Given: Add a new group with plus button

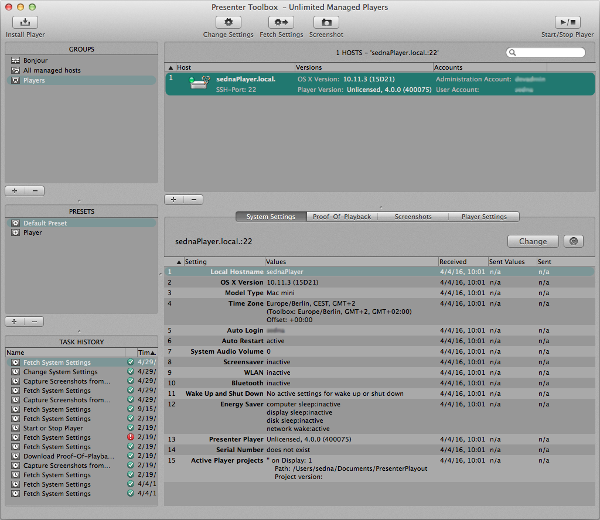Looking at the screenshot, I should 15,191.
